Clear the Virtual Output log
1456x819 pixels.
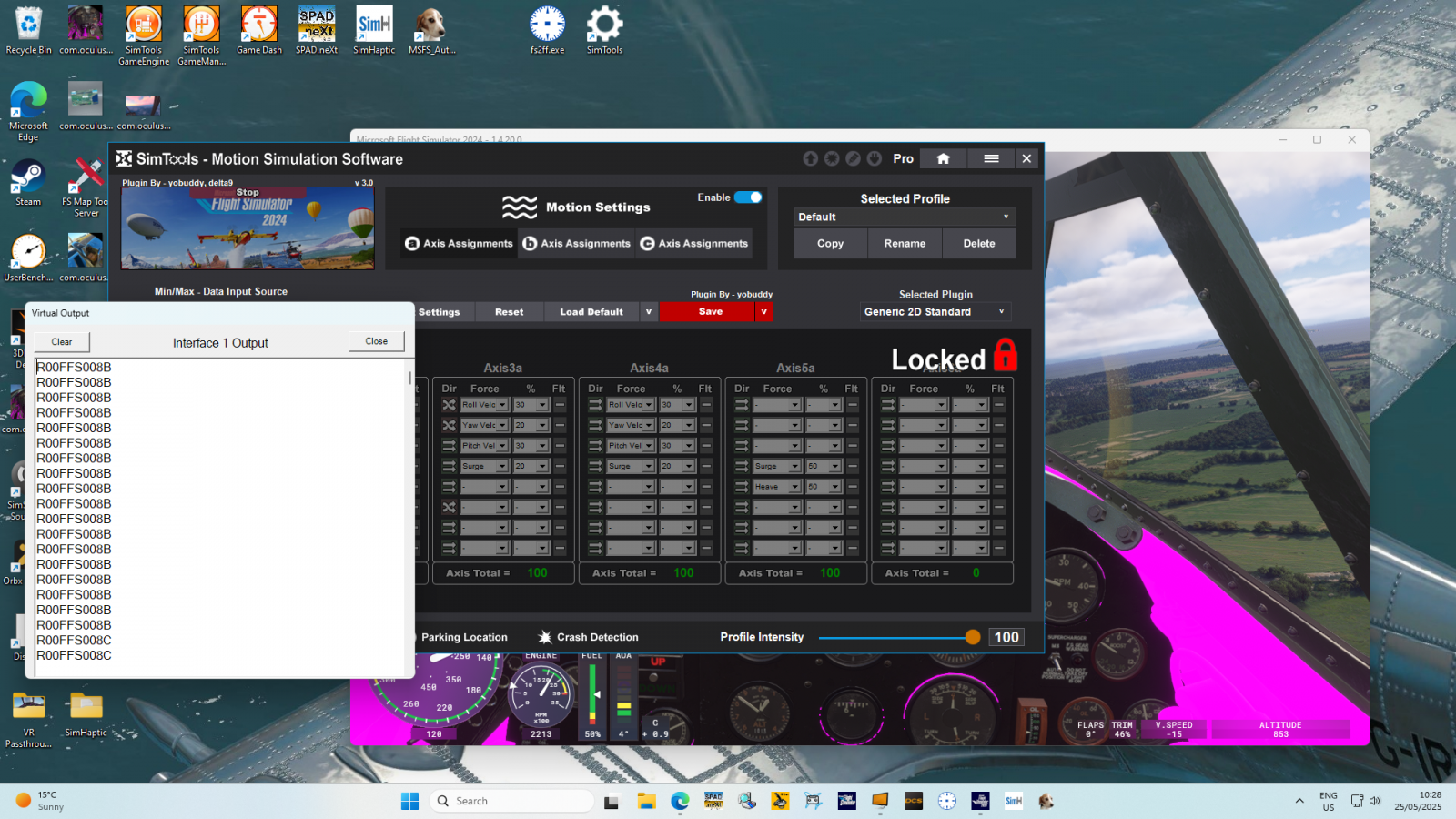pos(62,342)
